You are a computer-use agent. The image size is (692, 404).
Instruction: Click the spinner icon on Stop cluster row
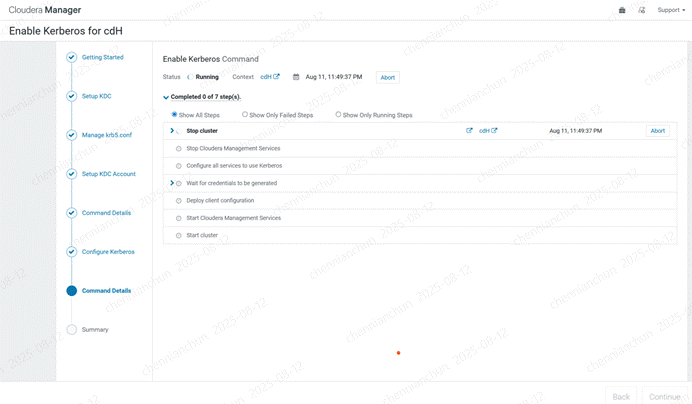[179, 131]
